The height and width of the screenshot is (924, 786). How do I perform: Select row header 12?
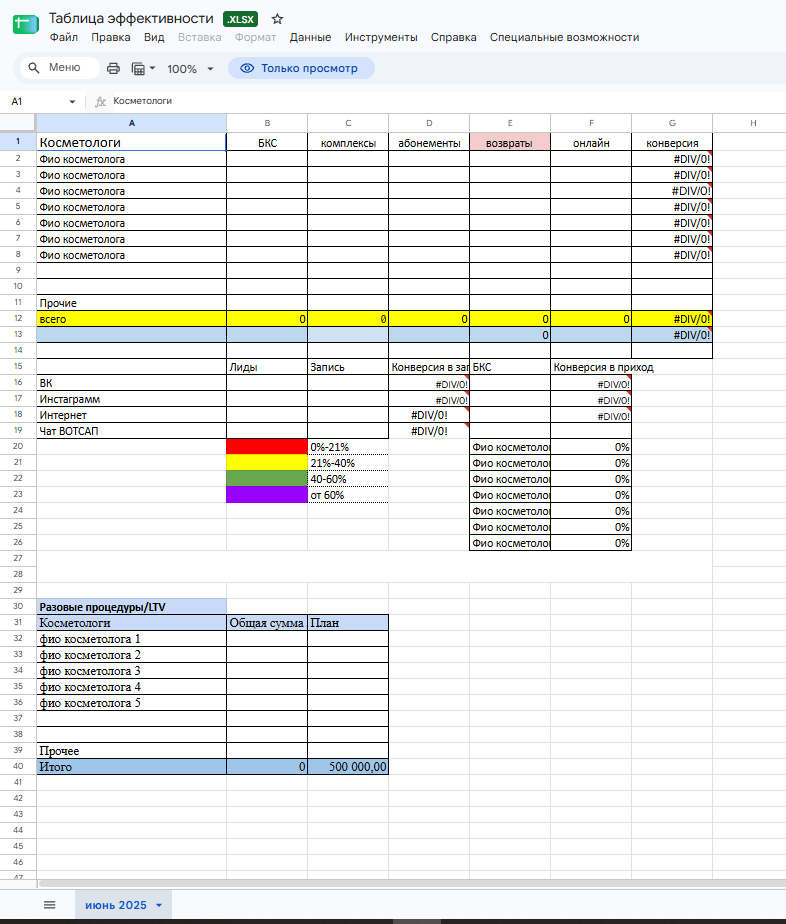pos(18,318)
